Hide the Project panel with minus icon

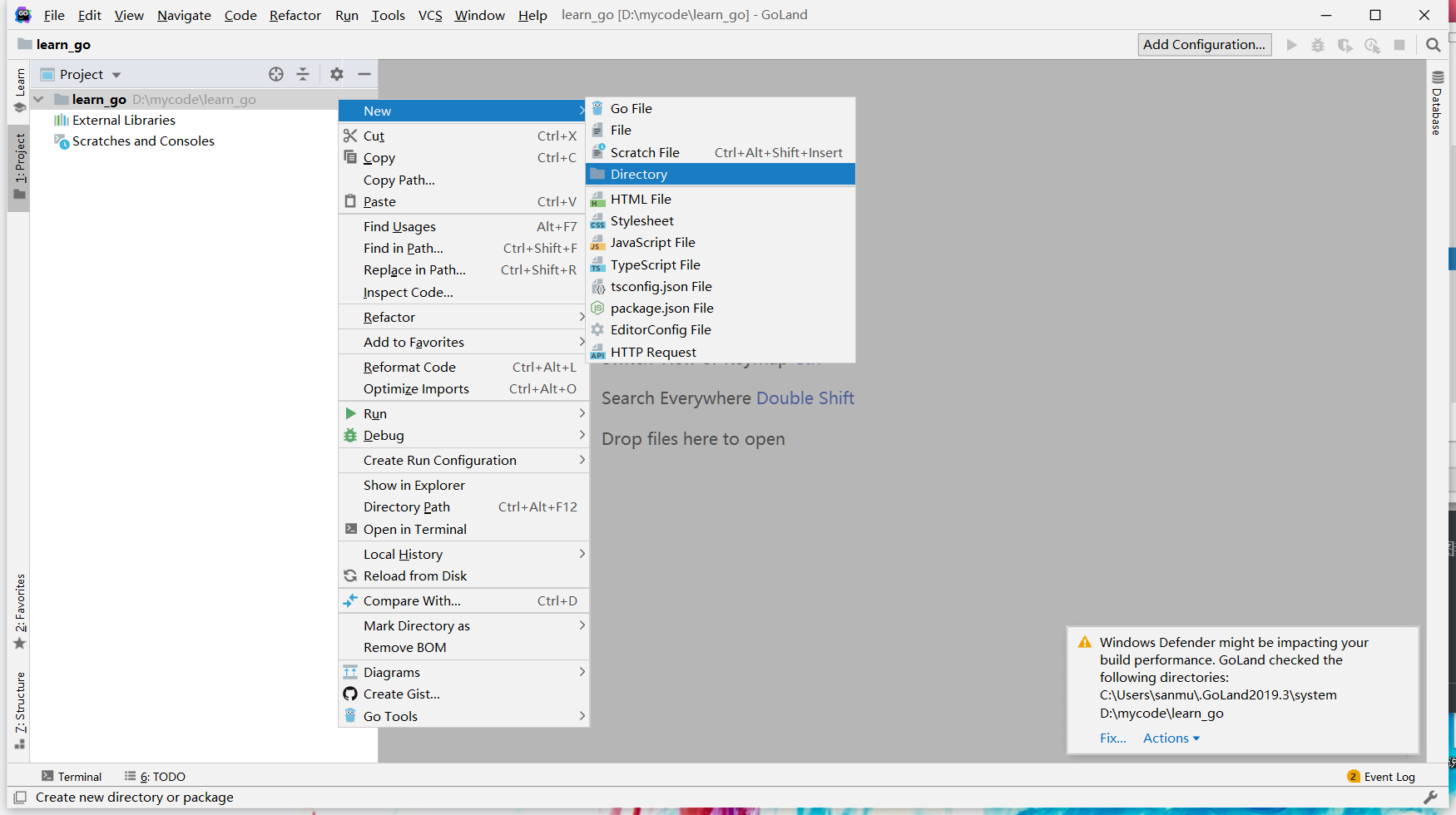[364, 74]
